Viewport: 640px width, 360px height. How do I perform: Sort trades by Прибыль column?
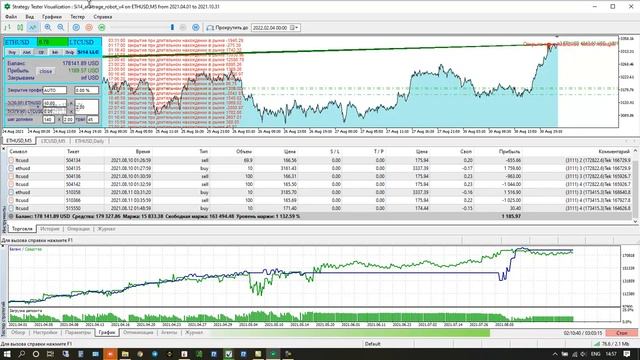(509, 151)
